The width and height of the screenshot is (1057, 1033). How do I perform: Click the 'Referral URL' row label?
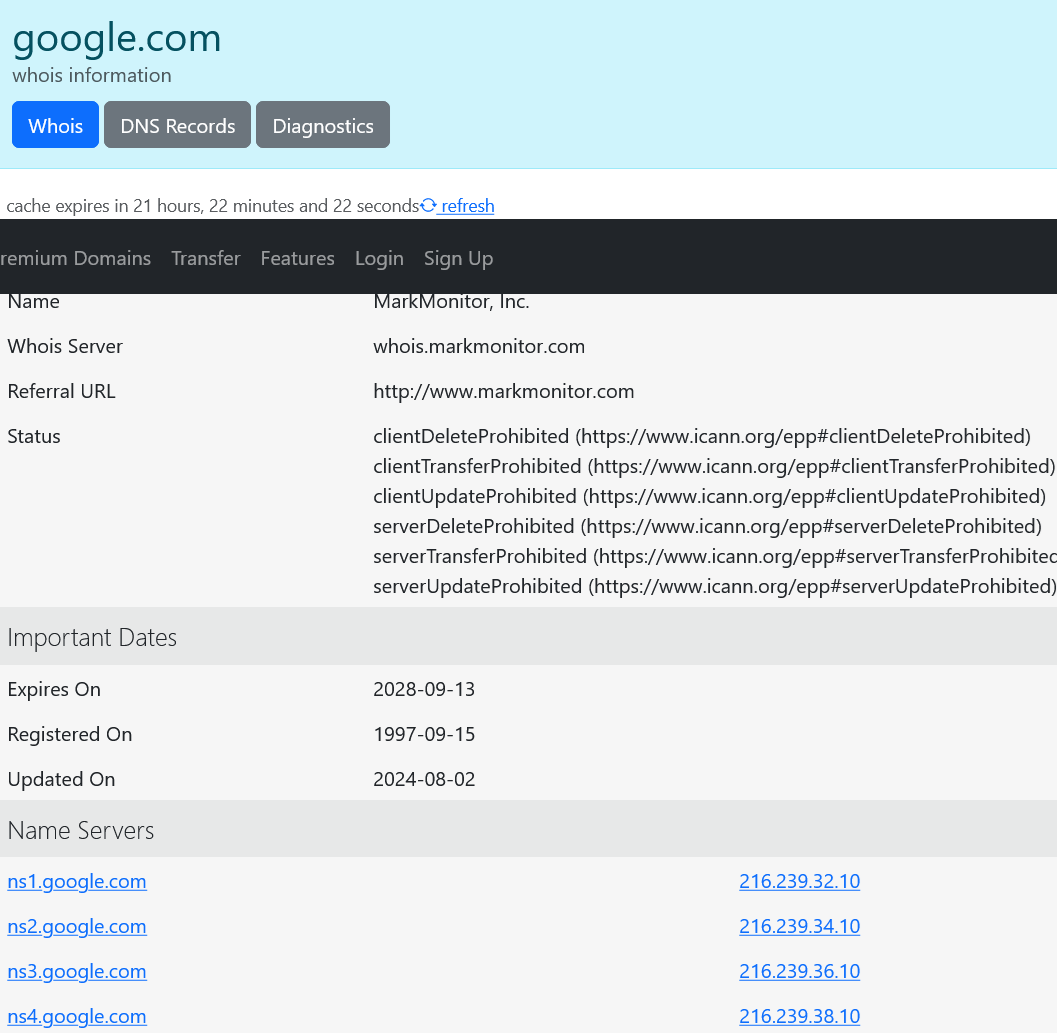pyautogui.click(x=61, y=392)
